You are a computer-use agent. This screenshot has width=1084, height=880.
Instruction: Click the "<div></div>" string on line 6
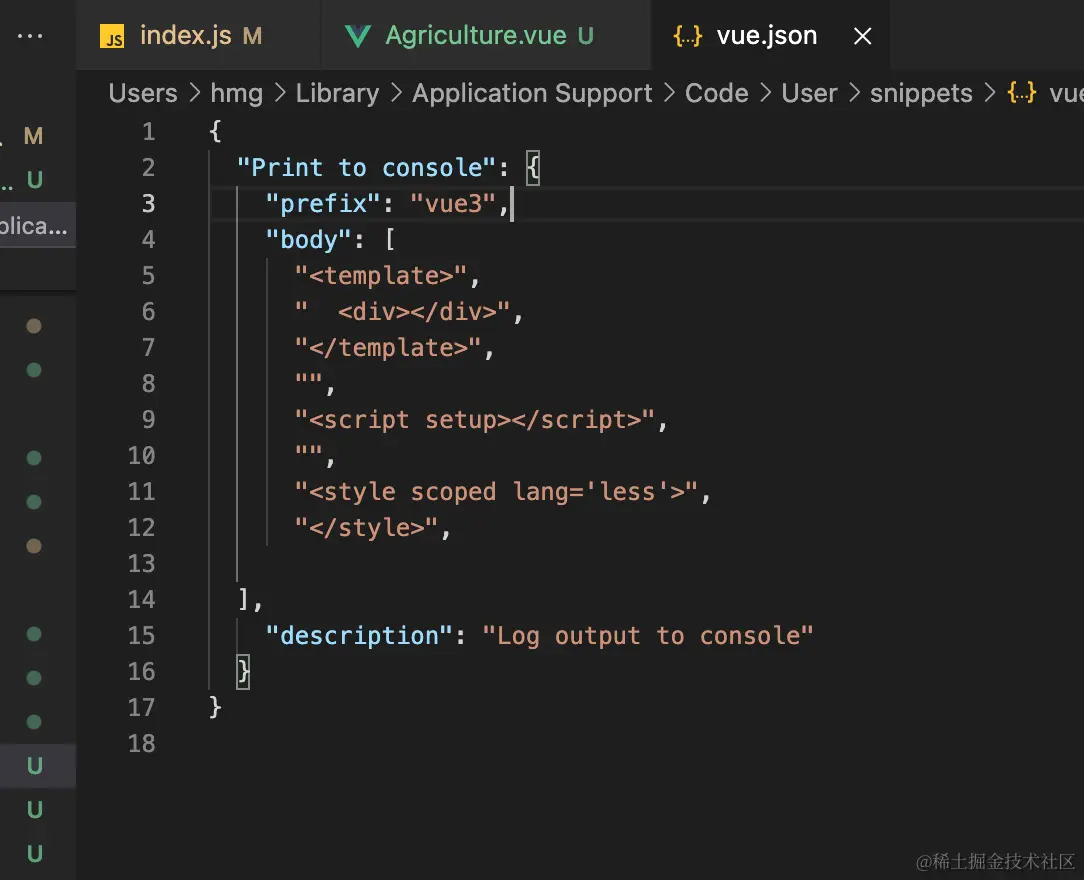click(402, 311)
